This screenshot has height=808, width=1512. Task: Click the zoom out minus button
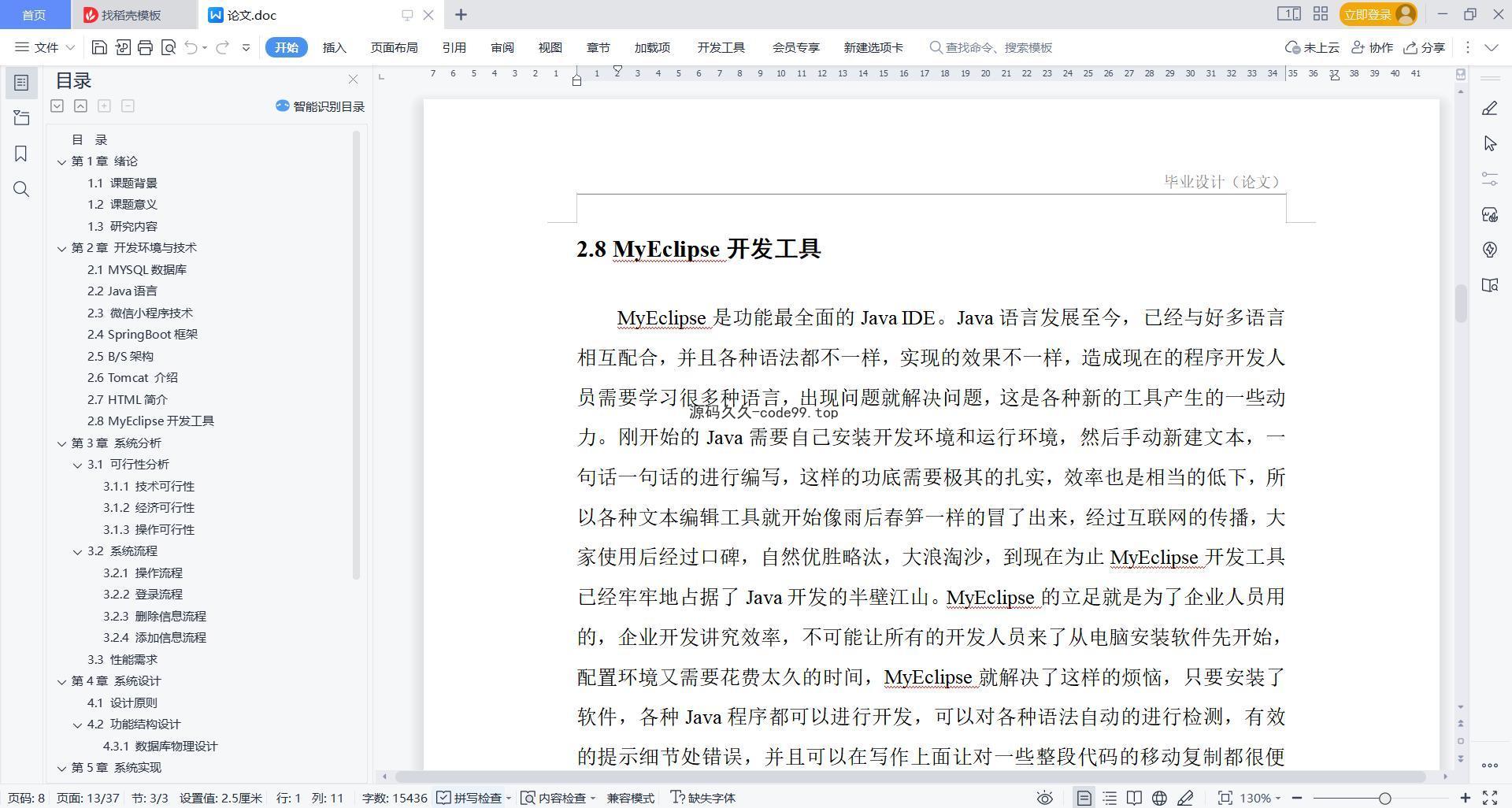[x=1297, y=798]
